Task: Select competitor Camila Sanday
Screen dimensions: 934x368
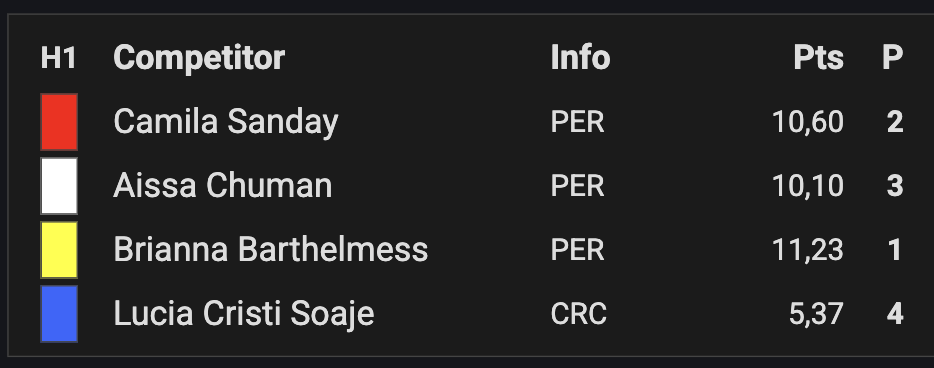Action: (x=226, y=122)
